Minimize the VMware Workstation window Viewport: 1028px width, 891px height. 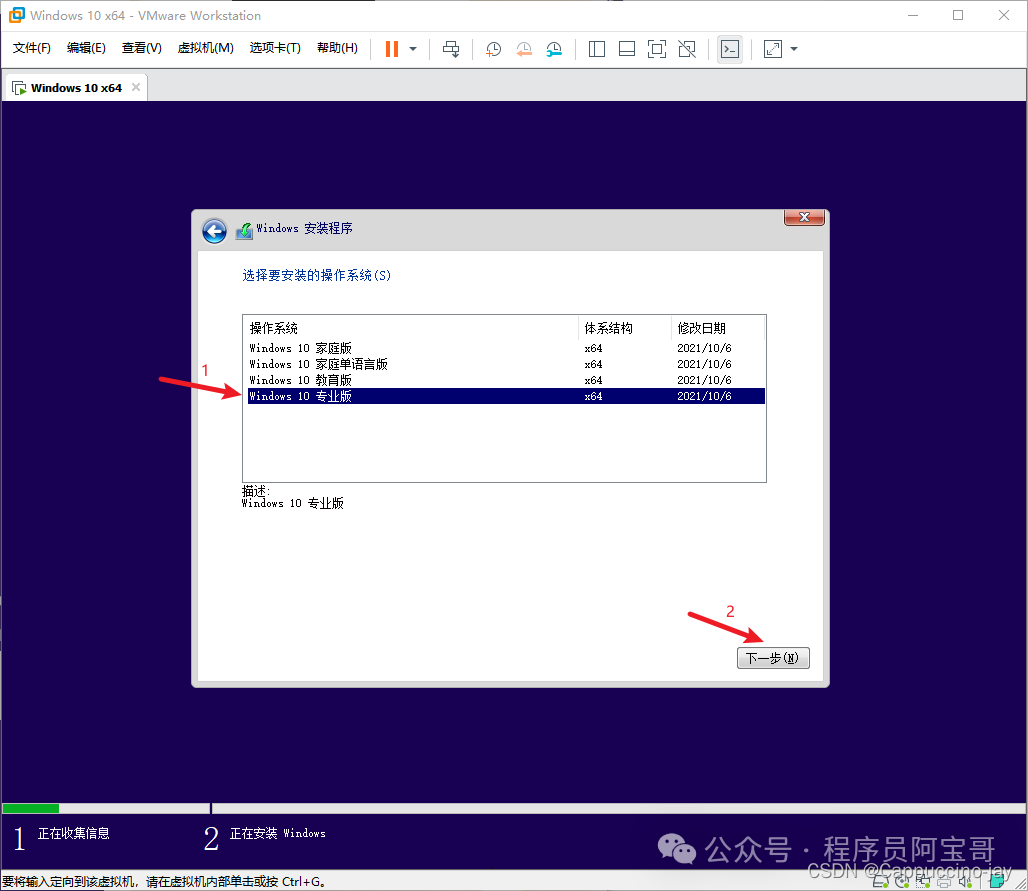(x=913, y=15)
